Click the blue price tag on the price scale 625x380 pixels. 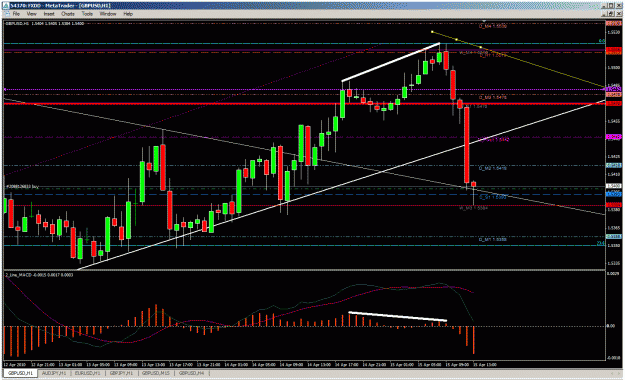pos(613,194)
